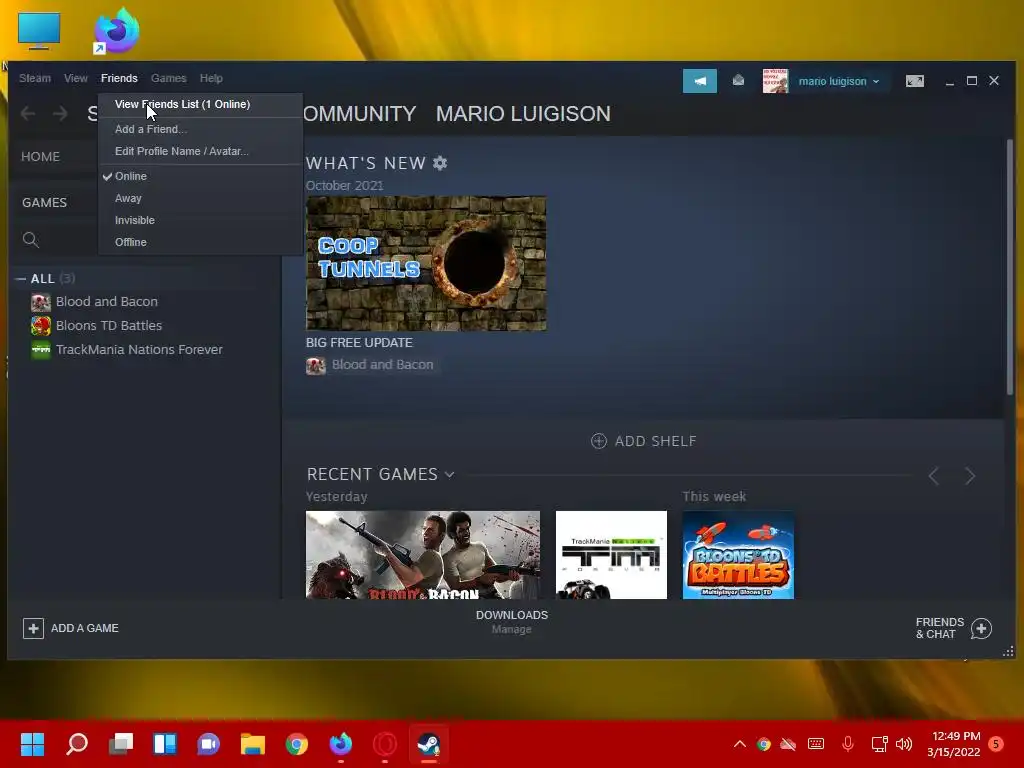The height and width of the screenshot is (768, 1024).
Task: Switch to Big Picture mode icon
Action: [914, 81]
